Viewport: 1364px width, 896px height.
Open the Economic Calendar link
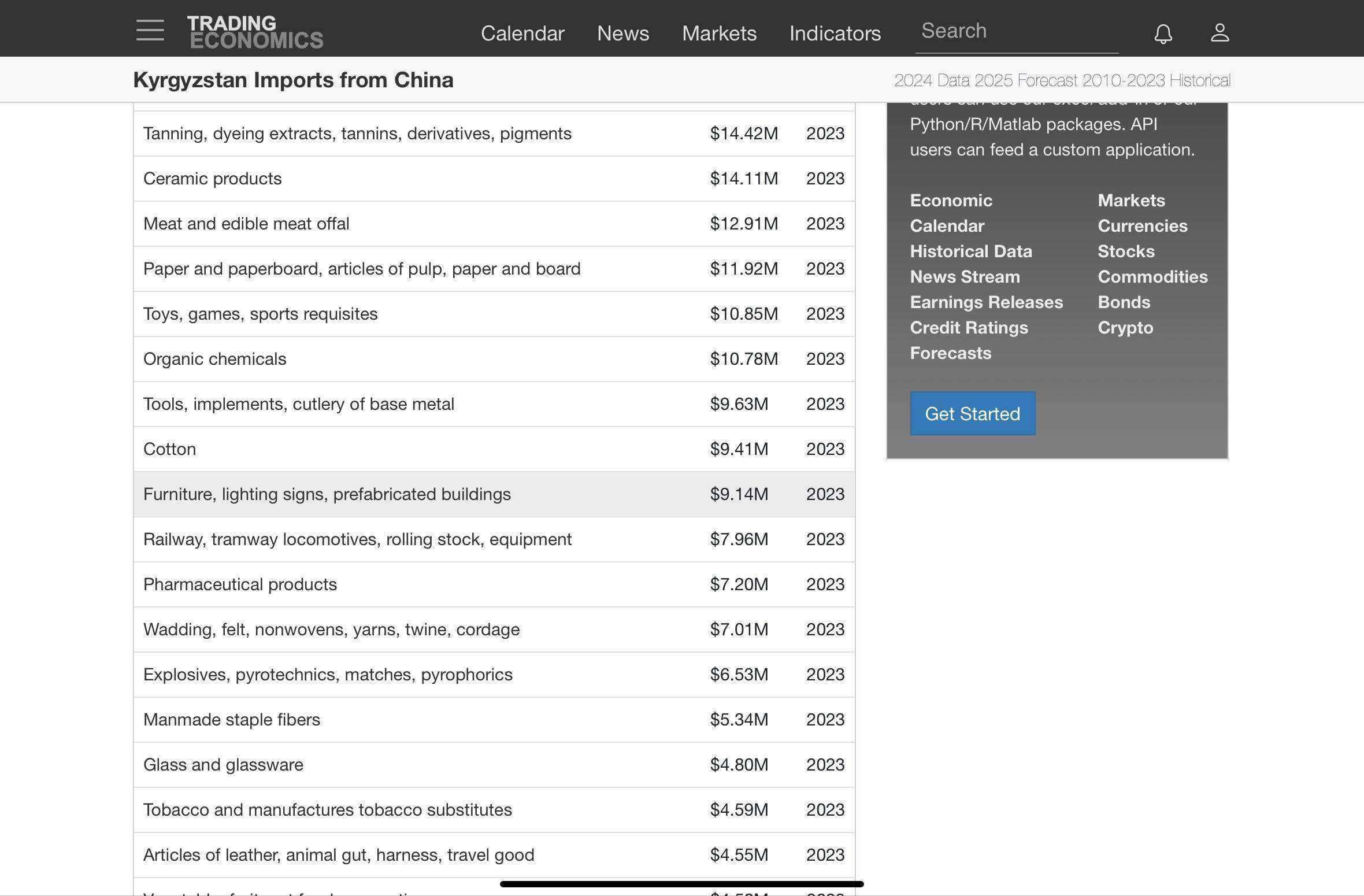(951, 213)
